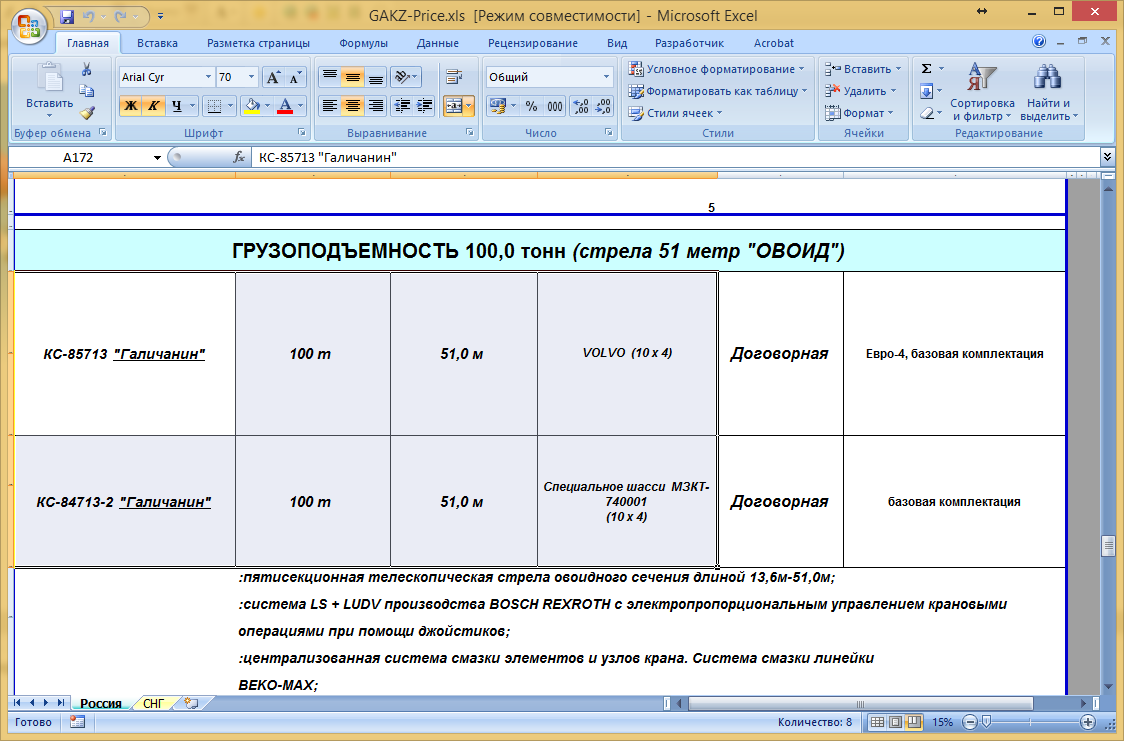Image resolution: width=1124 pixels, height=741 pixels.
Task: Open Стили ячеек gallery
Action: coord(675,113)
